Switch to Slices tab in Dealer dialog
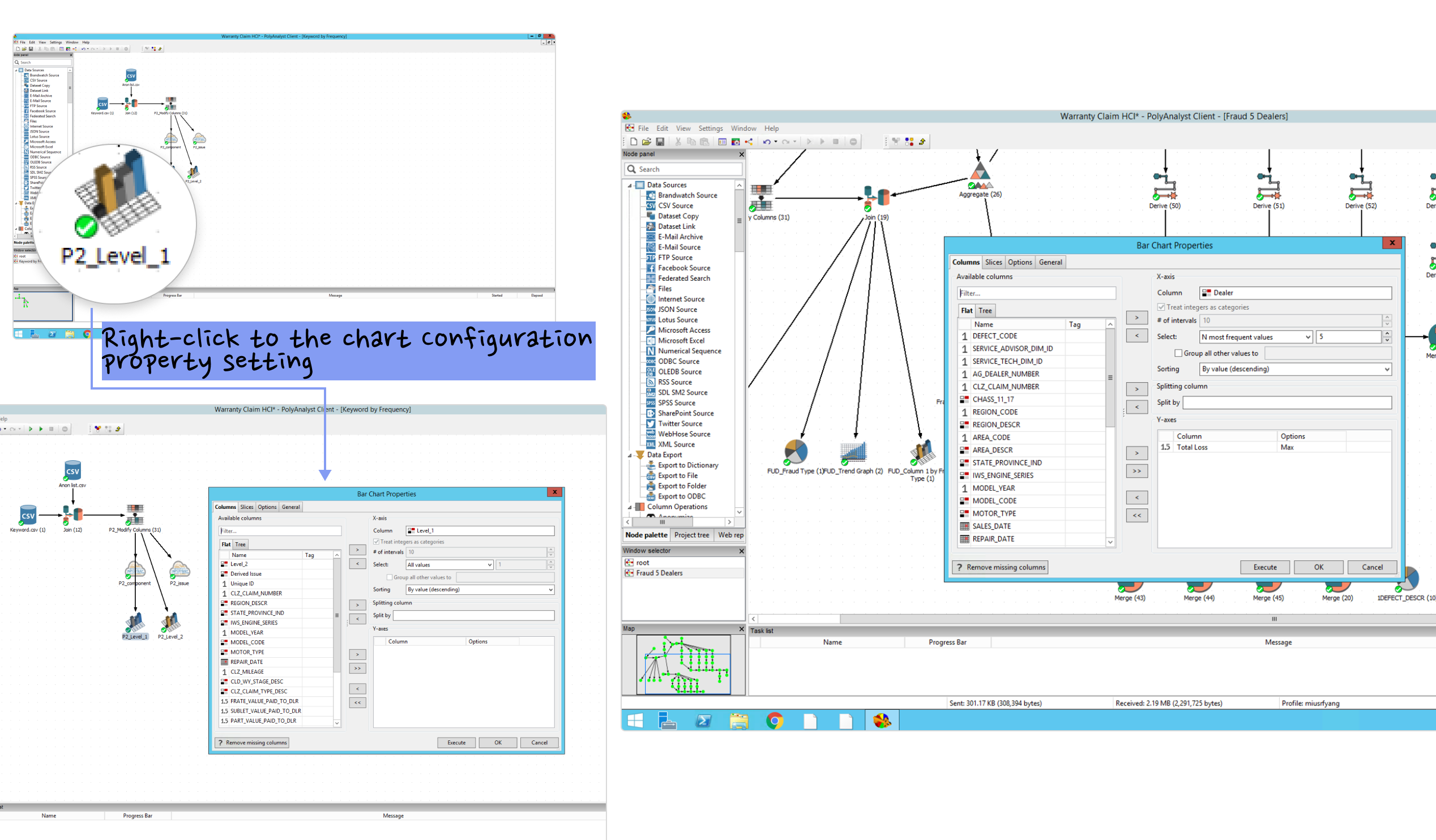The image size is (1436, 840). pyautogui.click(x=993, y=262)
